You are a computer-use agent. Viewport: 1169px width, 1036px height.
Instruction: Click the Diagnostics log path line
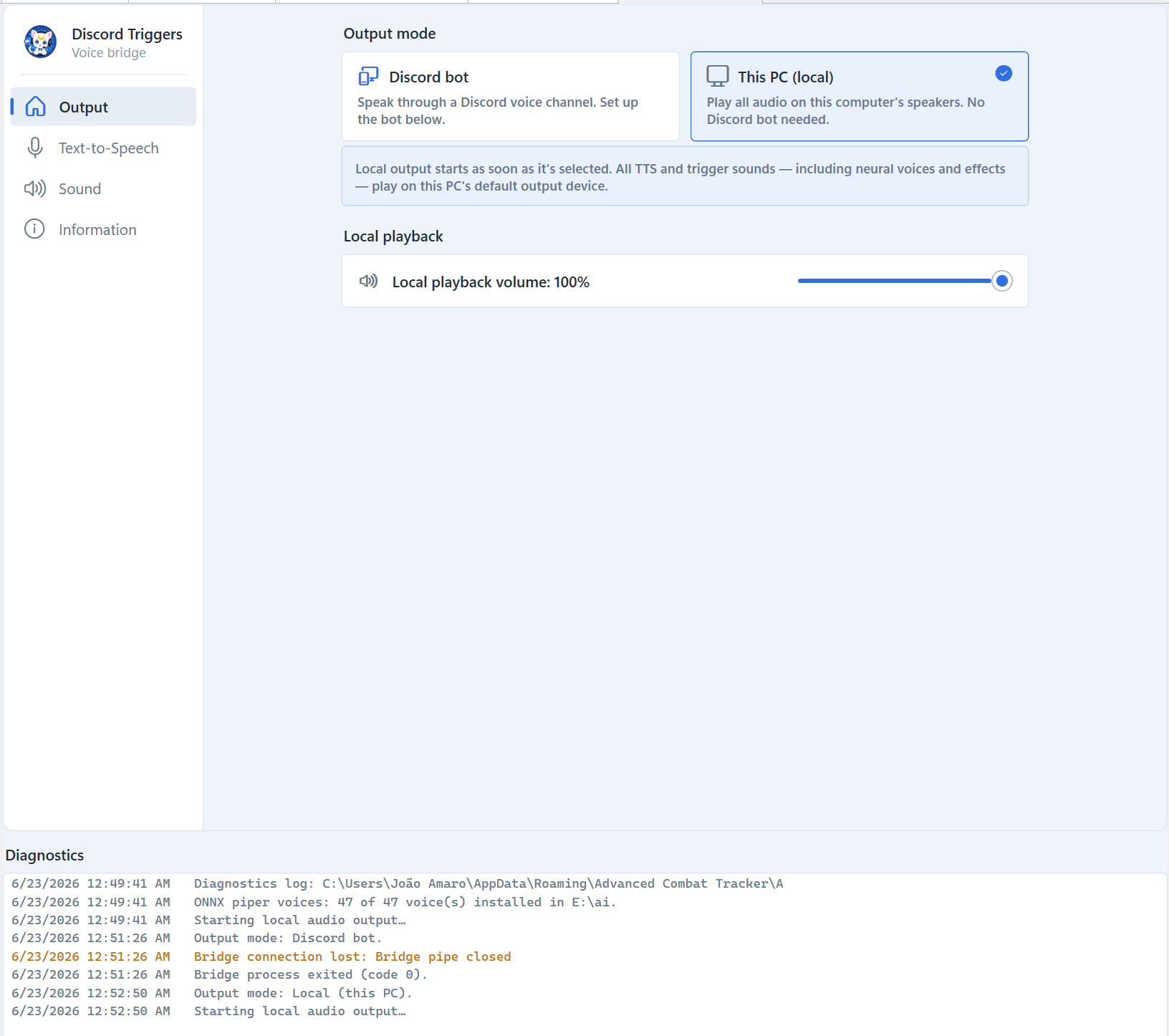coord(398,883)
